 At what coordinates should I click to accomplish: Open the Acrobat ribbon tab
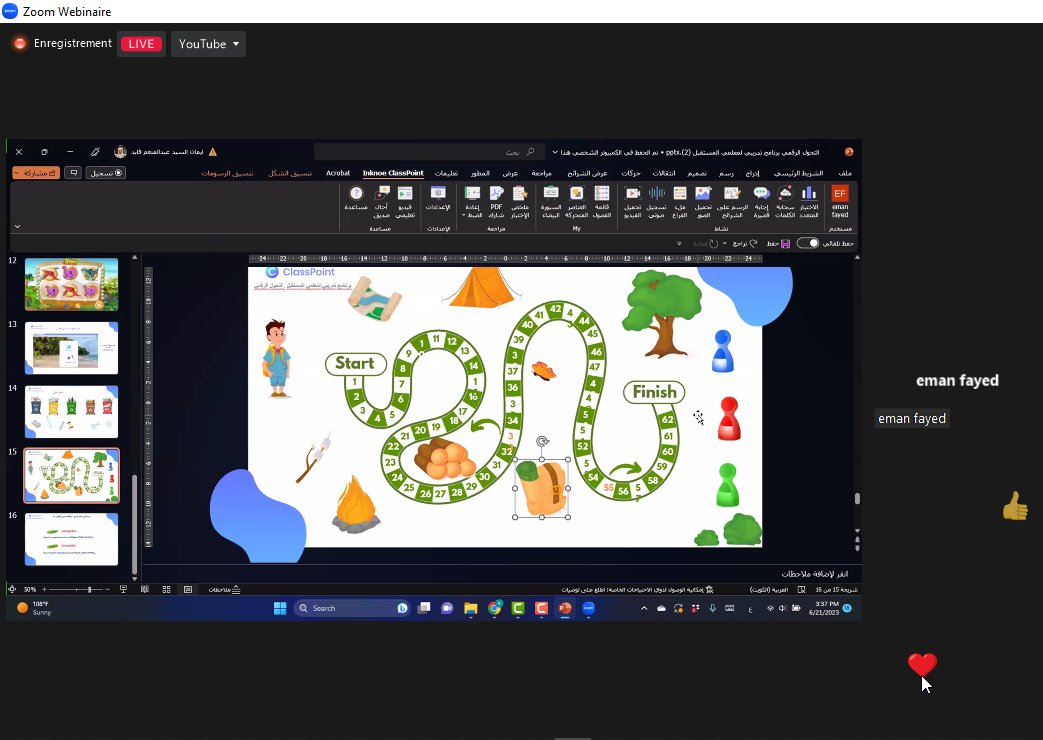pyautogui.click(x=338, y=173)
